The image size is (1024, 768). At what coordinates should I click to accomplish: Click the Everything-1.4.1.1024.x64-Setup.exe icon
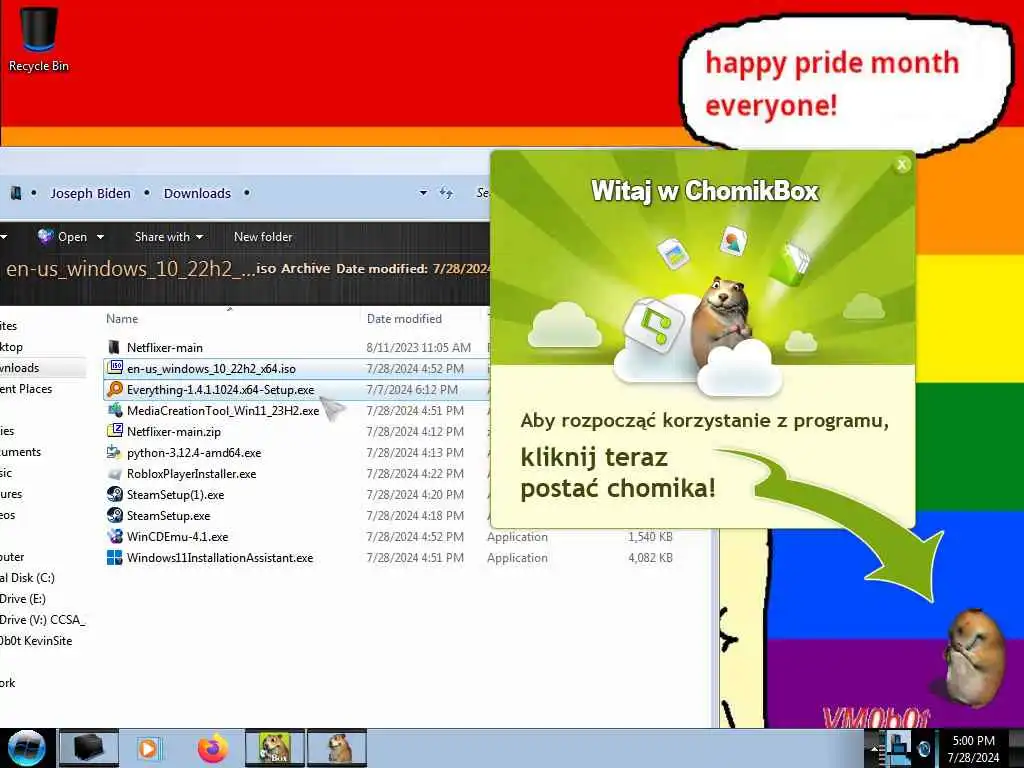tap(115, 389)
